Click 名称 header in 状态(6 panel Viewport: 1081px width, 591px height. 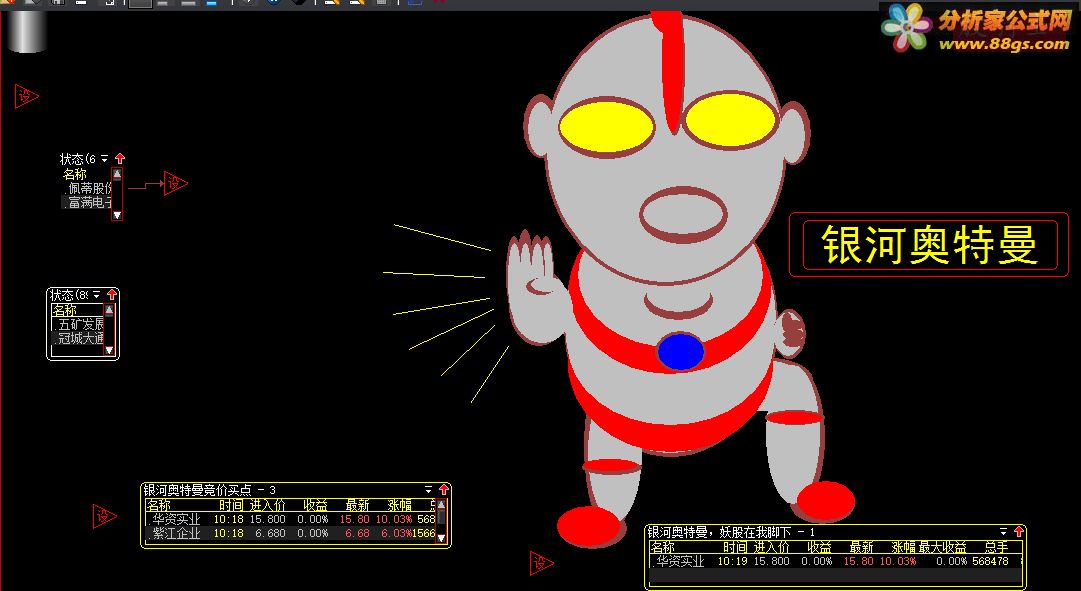coord(74,174)
